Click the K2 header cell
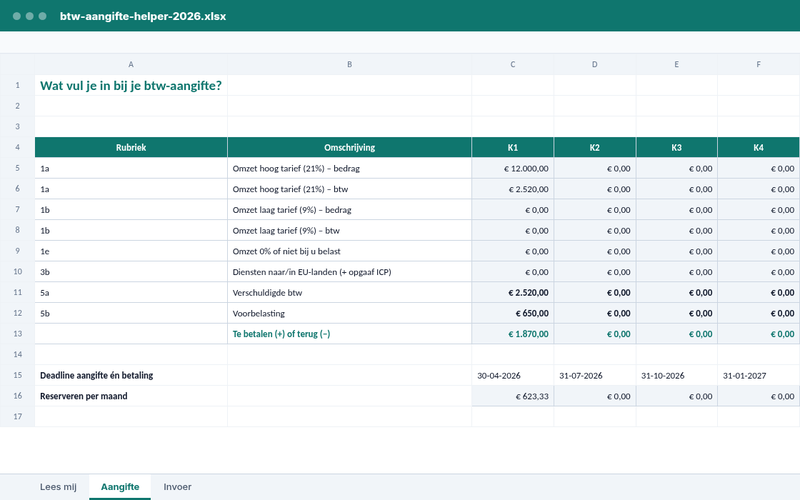The image size is (800, 500). pos(595,147)
